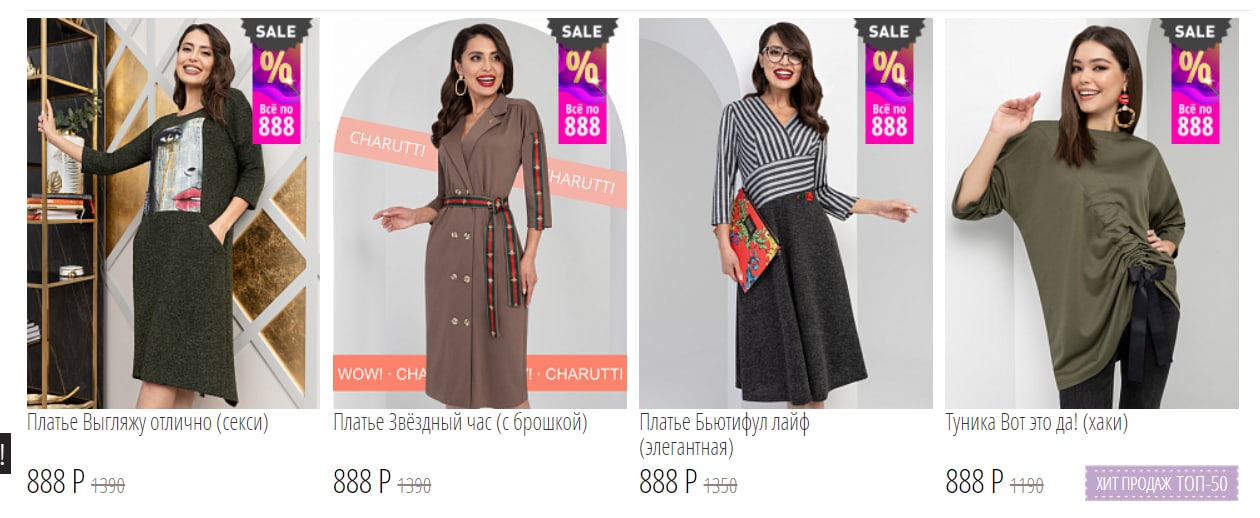The width and height of the screenshot is (1260, 518).
Task: Click the 888 Р price under the striped dress
Action: click(668, 482)
